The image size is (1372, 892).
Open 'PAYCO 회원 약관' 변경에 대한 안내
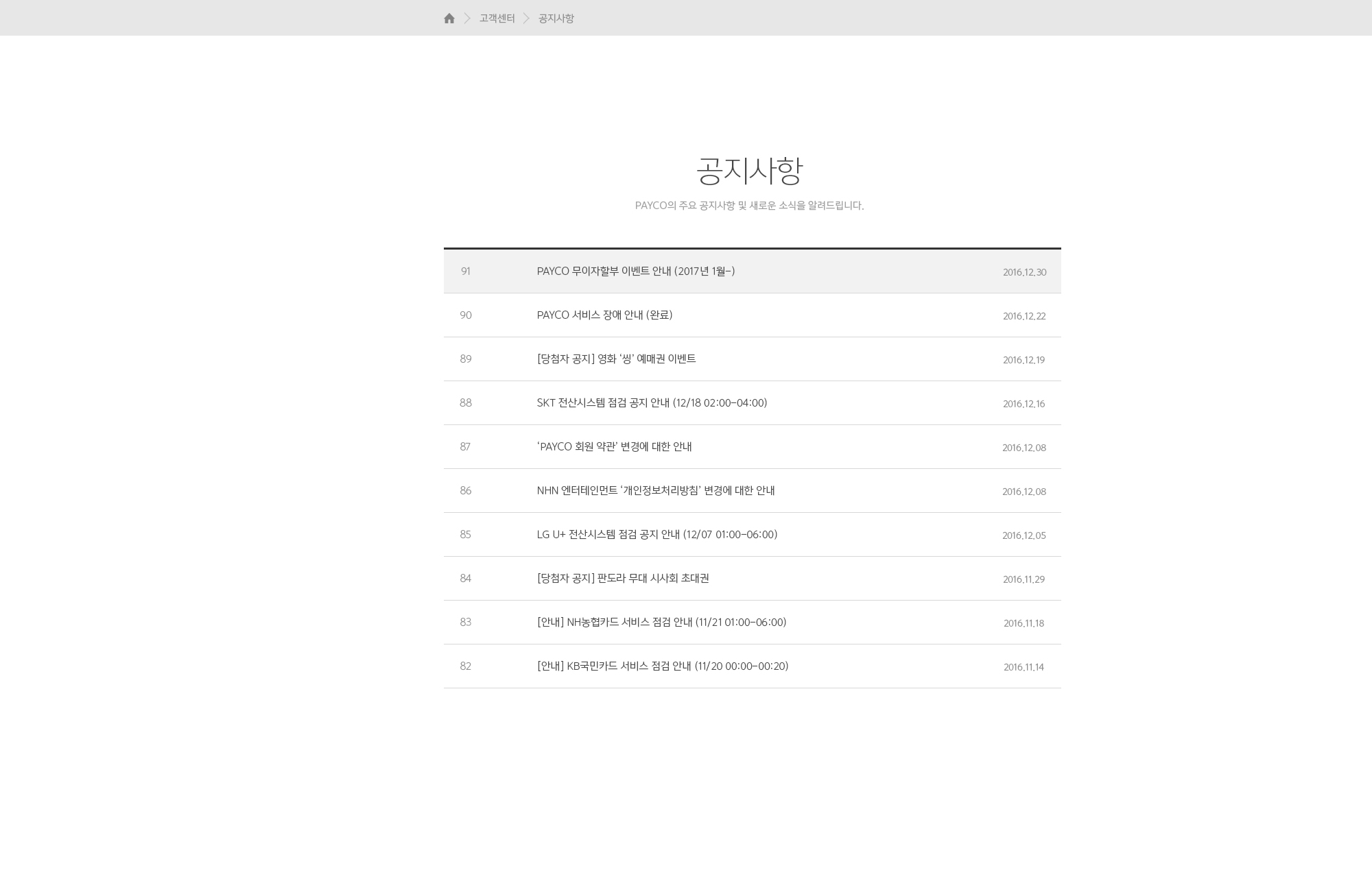(614, 447)
